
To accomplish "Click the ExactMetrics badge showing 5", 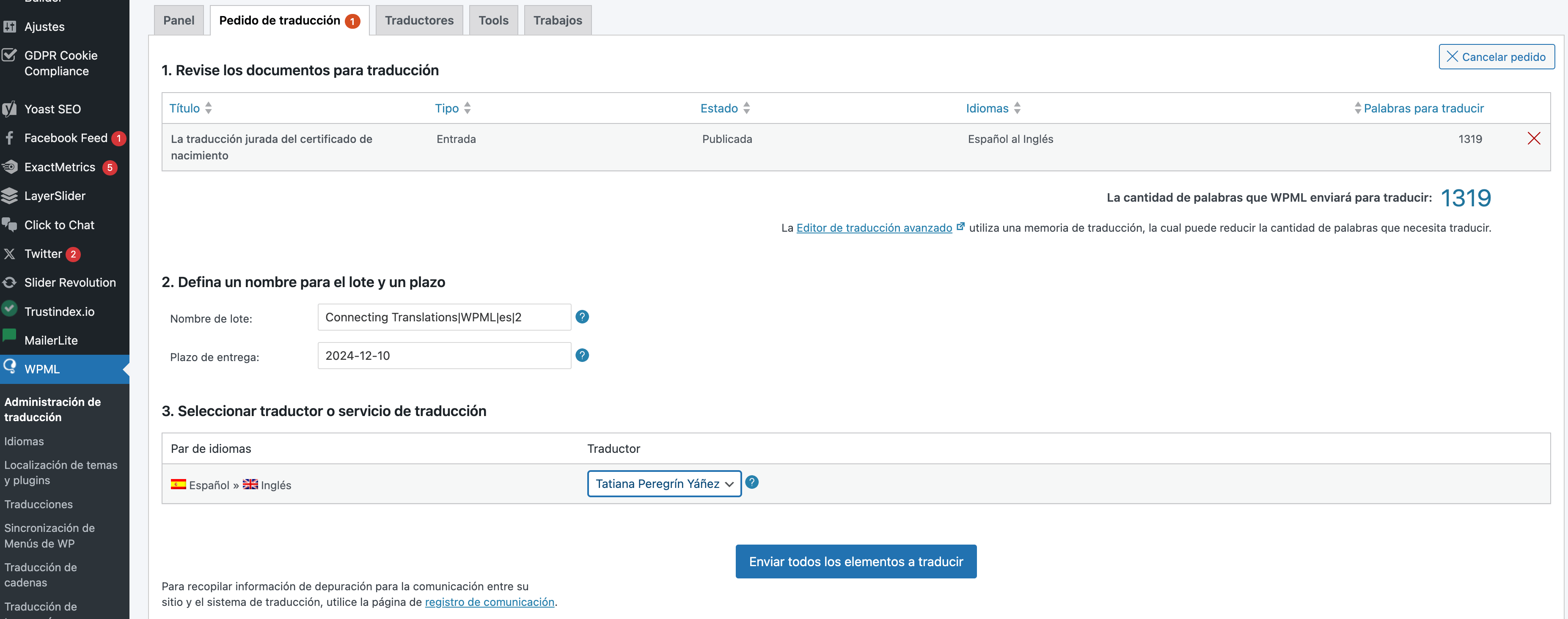I will pyautogui.click(x=110, y=168).
